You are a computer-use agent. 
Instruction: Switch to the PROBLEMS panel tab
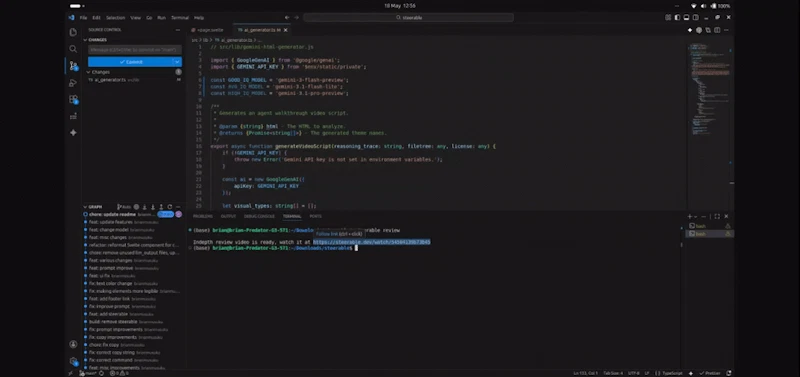(x=203, y=216)
